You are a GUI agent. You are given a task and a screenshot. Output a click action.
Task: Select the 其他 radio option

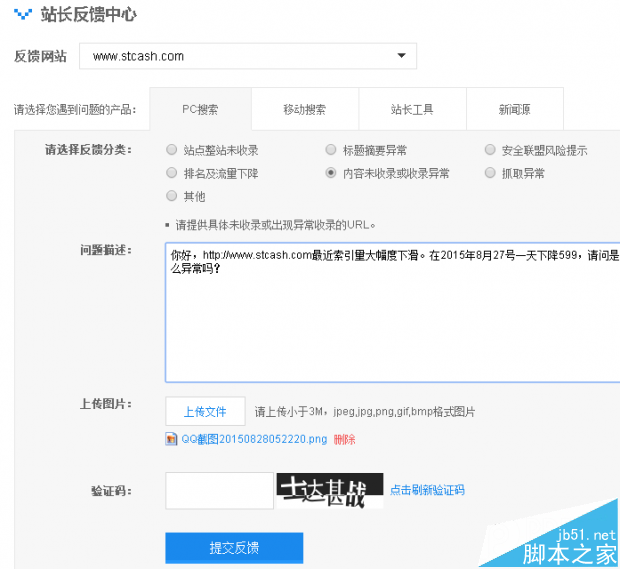(x=172, y=196)
